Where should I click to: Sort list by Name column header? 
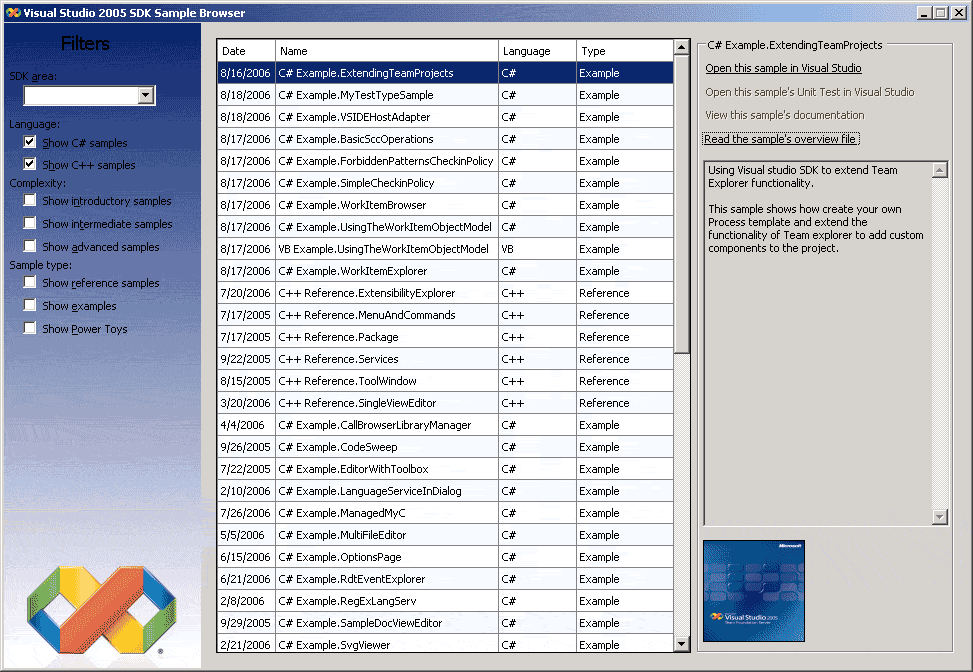click(x=387, y=51)
